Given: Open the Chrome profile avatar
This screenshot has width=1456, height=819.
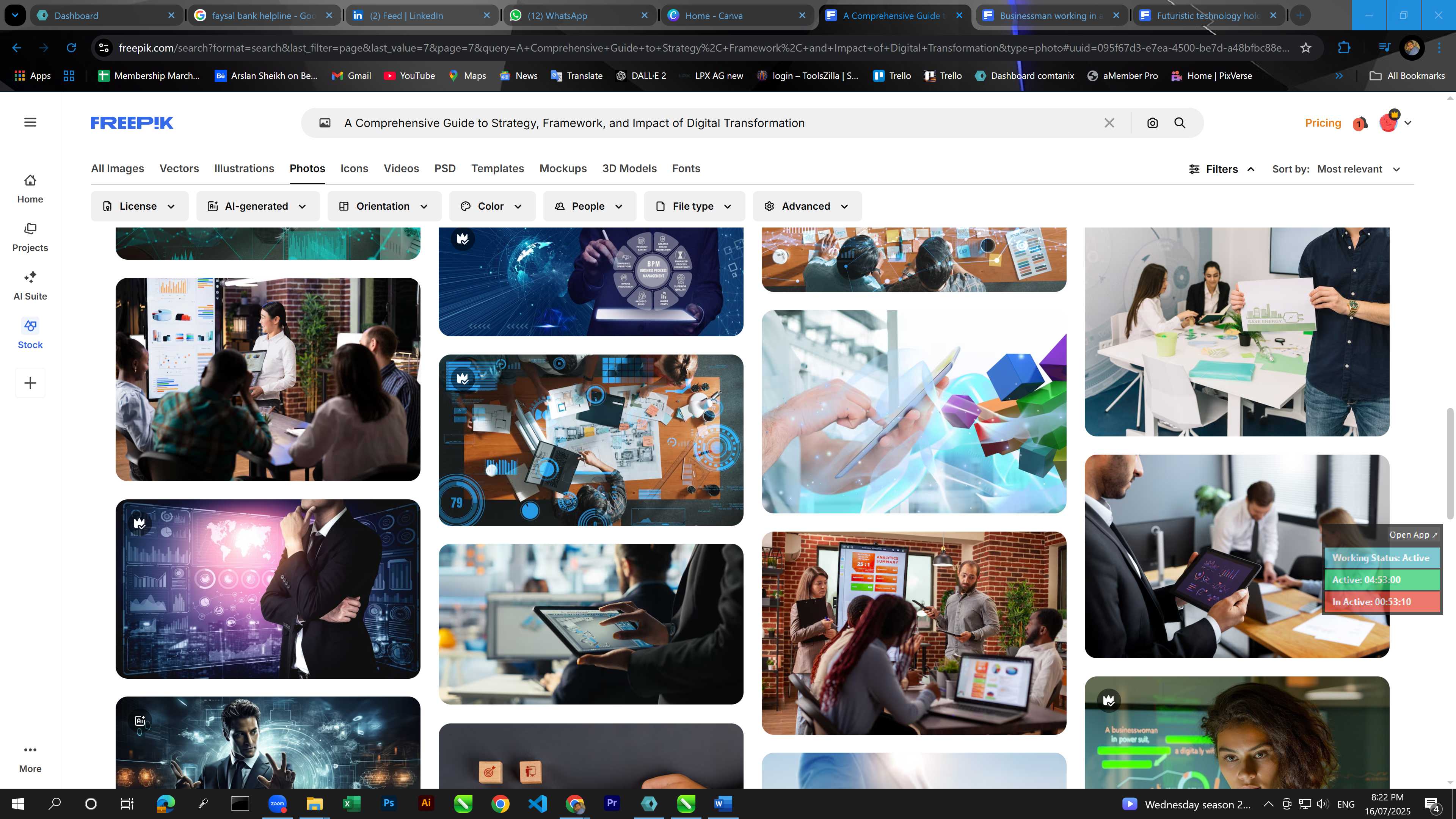Looking at the screenshot, I should pos(1412,48).
